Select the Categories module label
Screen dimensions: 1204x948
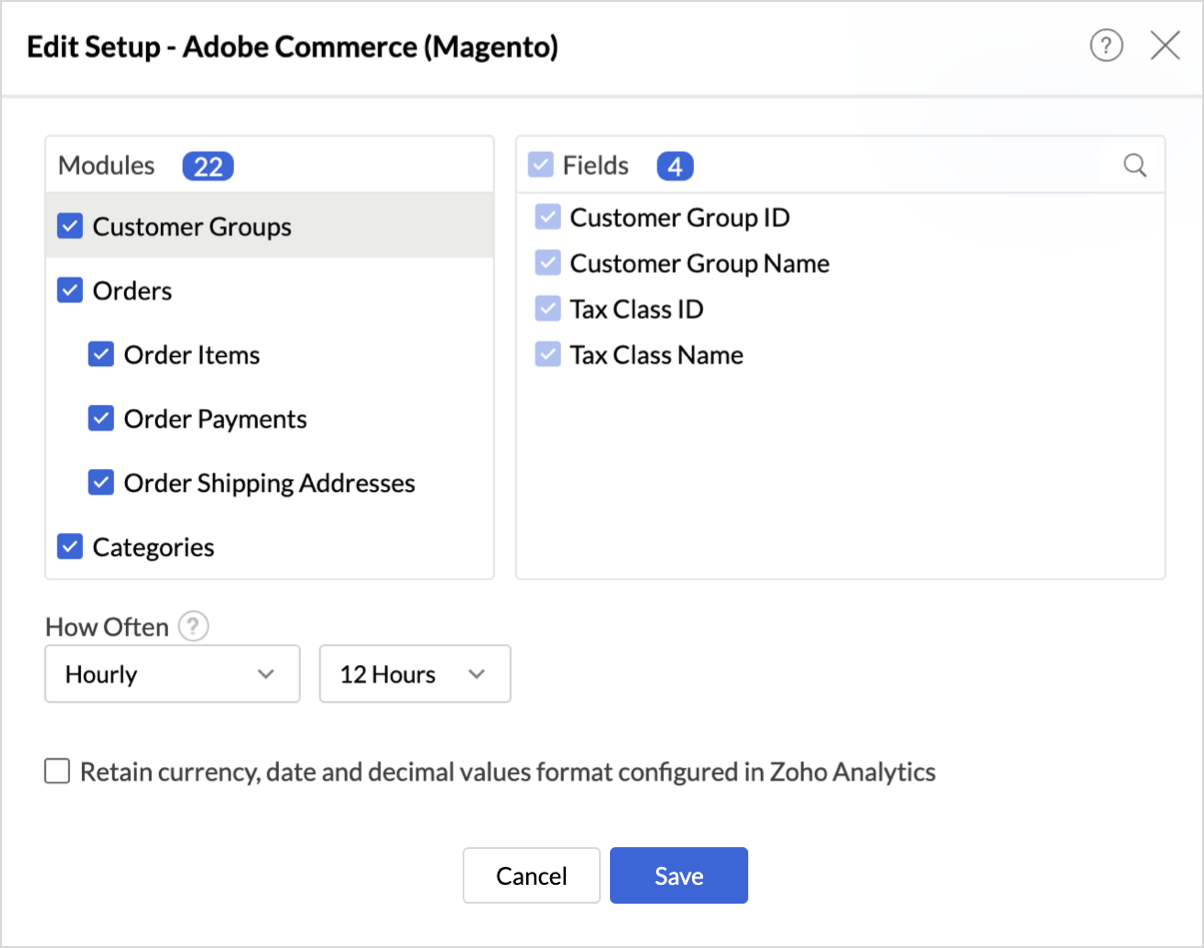click(153, 547)
